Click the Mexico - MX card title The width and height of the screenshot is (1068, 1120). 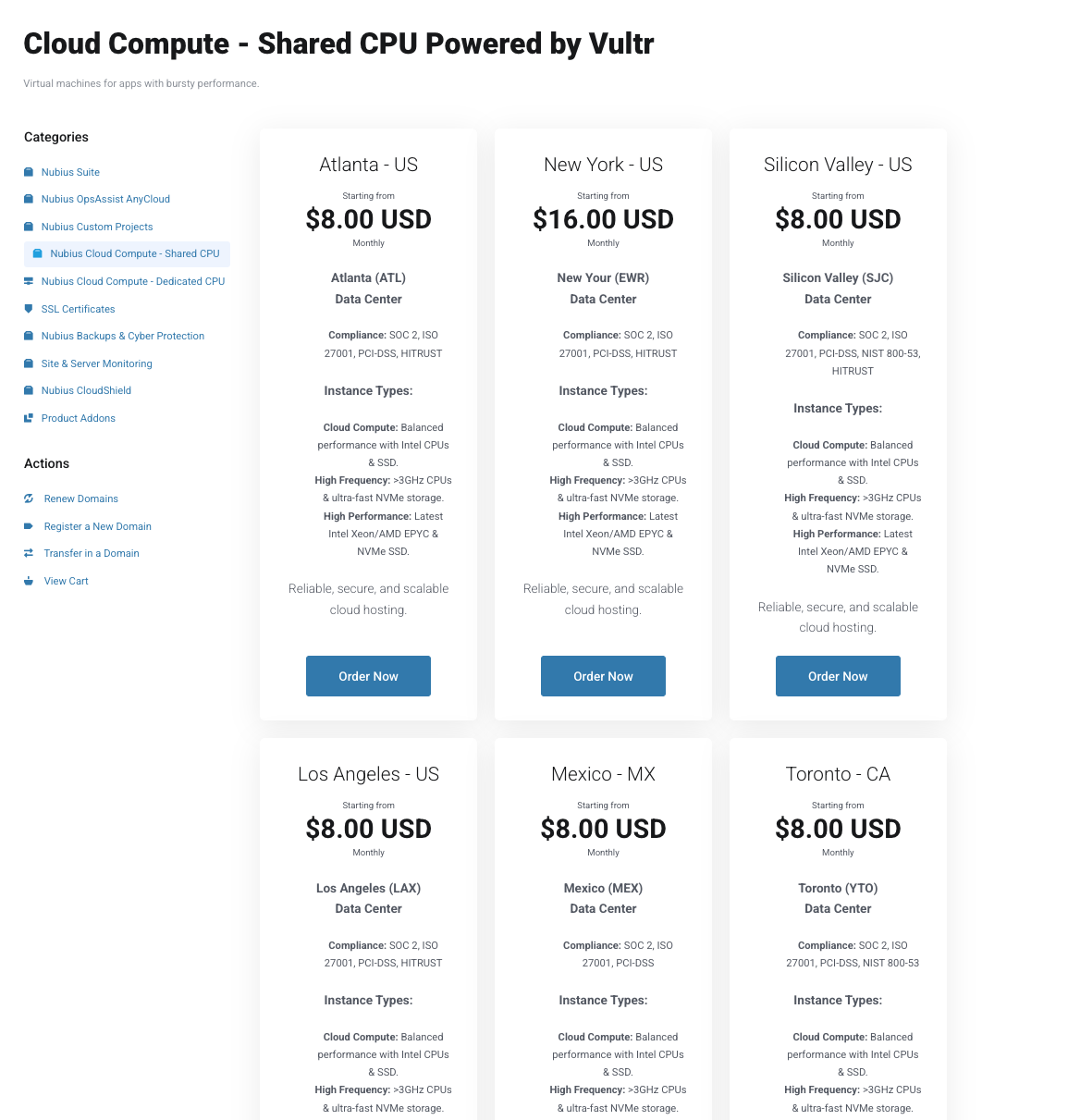click(603, 774)
